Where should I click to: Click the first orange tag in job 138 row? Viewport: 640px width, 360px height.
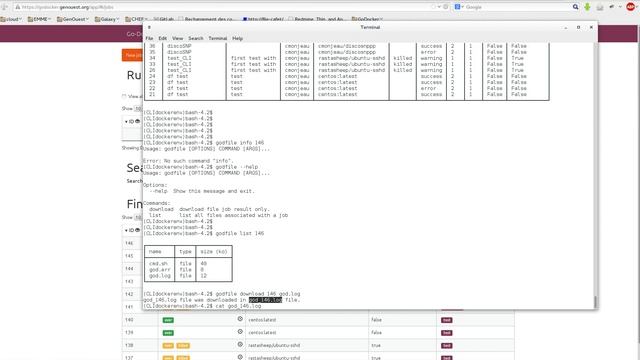[168, 346]
